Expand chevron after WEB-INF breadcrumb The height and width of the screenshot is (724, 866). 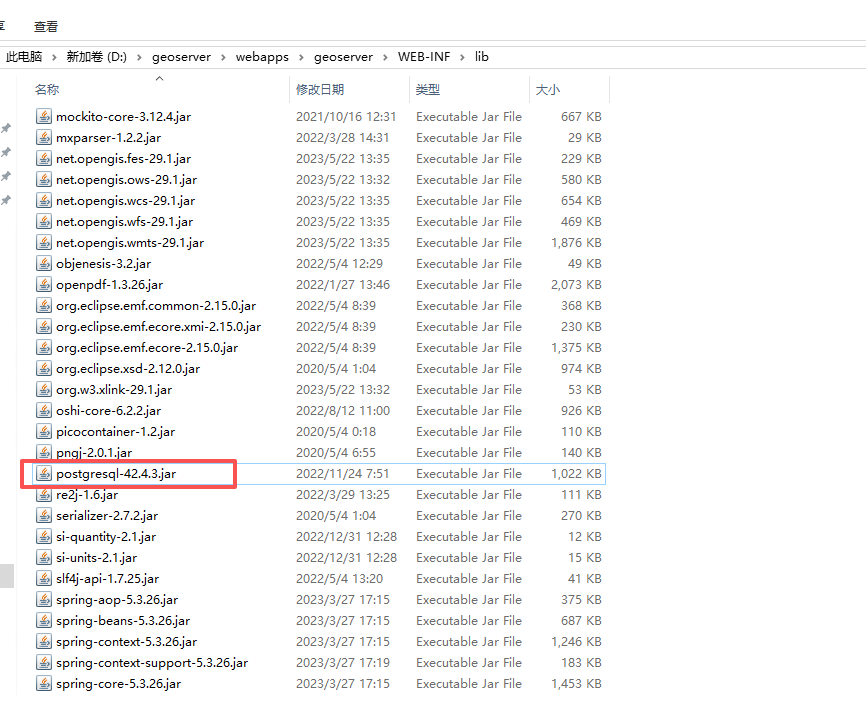point(462,57)
